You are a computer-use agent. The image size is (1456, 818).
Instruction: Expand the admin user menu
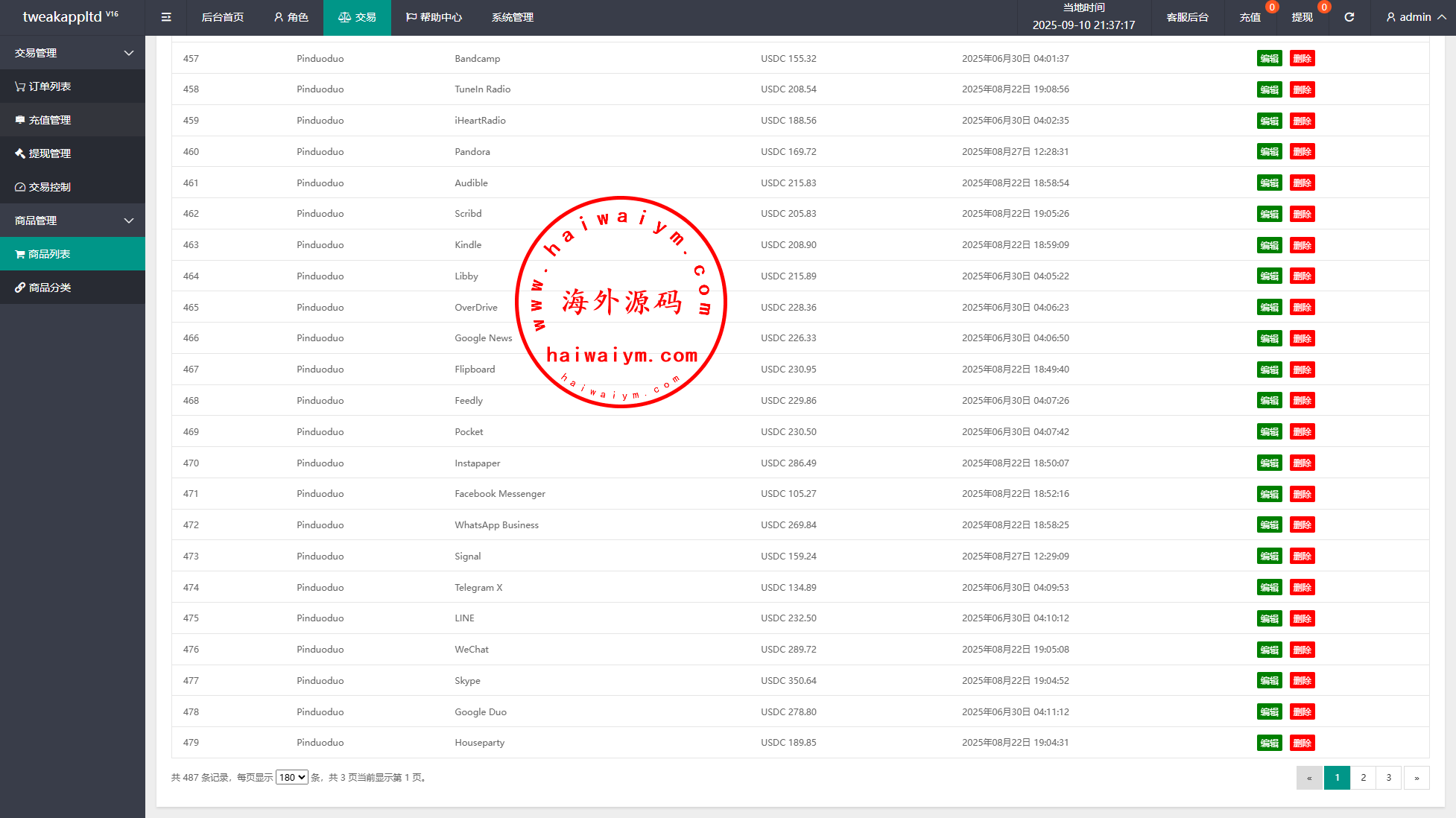1415,17
